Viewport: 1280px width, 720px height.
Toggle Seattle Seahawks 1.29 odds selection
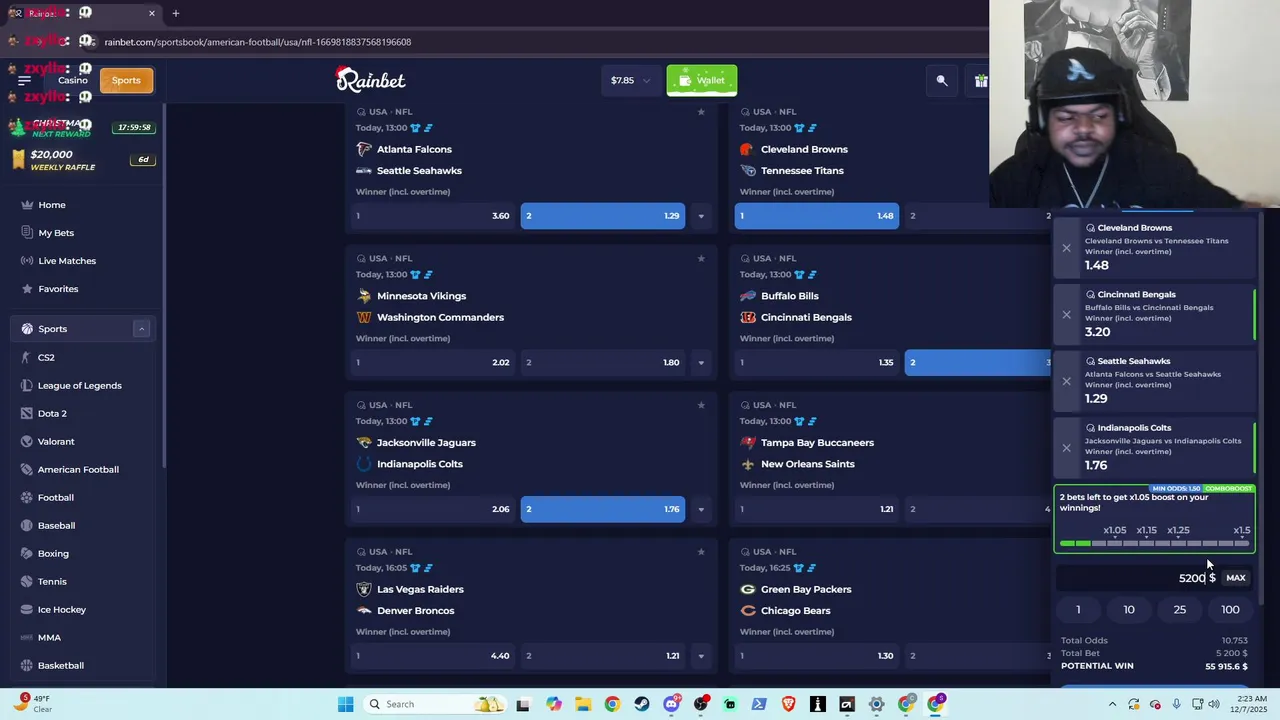pos(603,216)
